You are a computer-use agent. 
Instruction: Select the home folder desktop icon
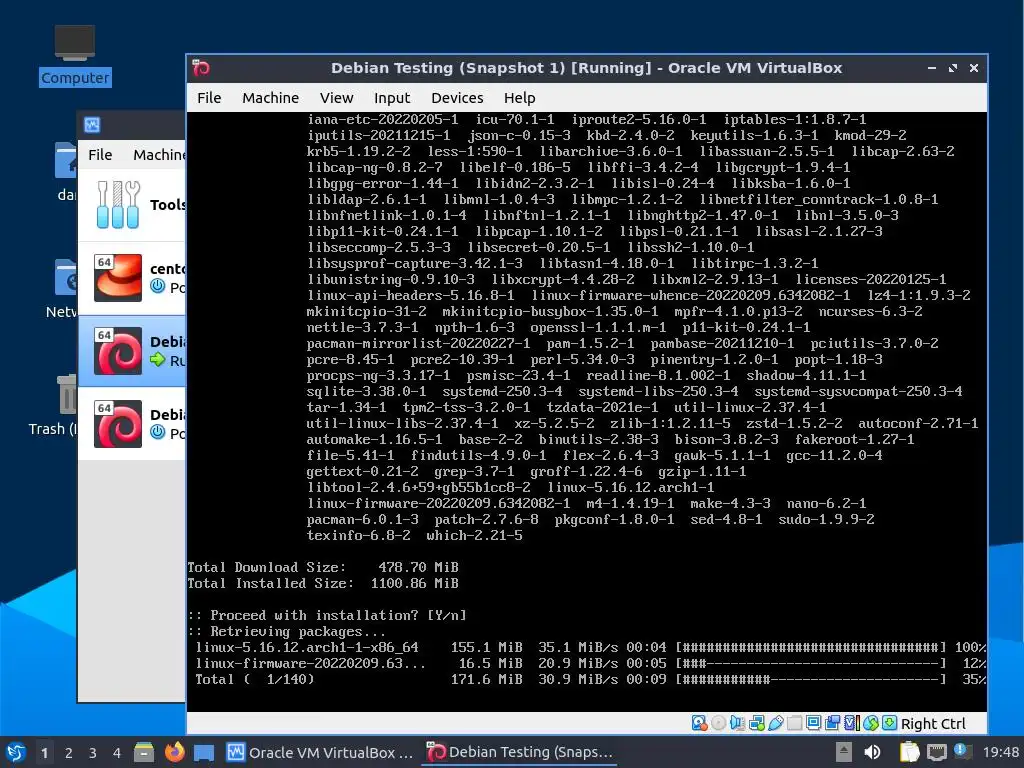[x=65, y=171]
